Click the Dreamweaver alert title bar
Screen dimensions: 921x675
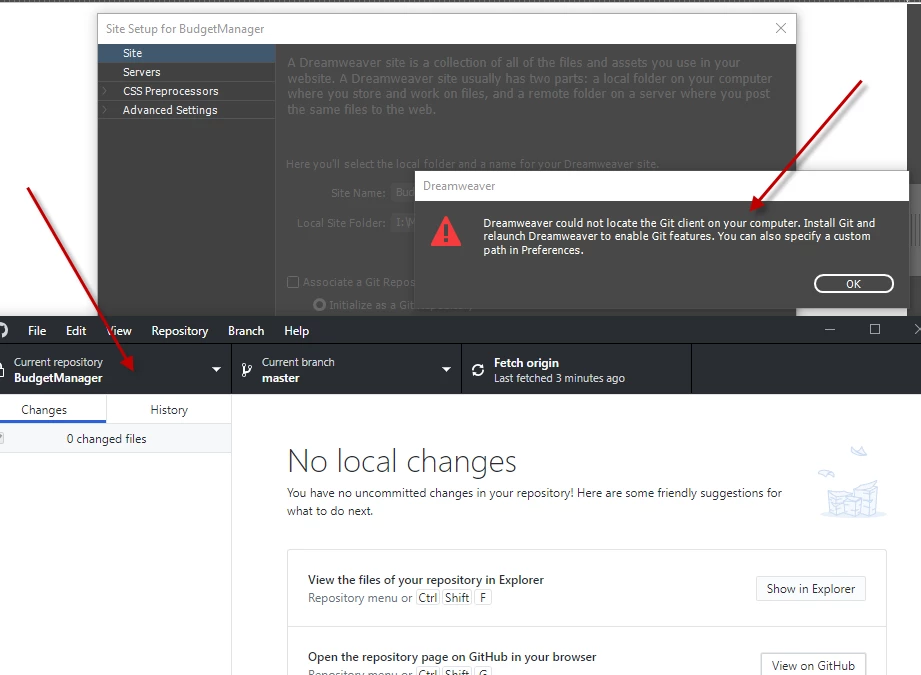point(662,186)
